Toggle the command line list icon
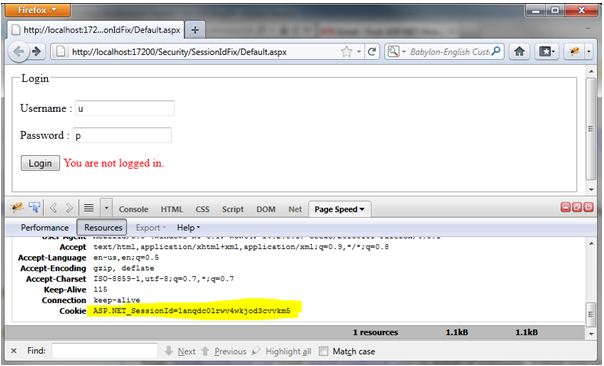This screenshot has width=604, height=366. point(89,208)
